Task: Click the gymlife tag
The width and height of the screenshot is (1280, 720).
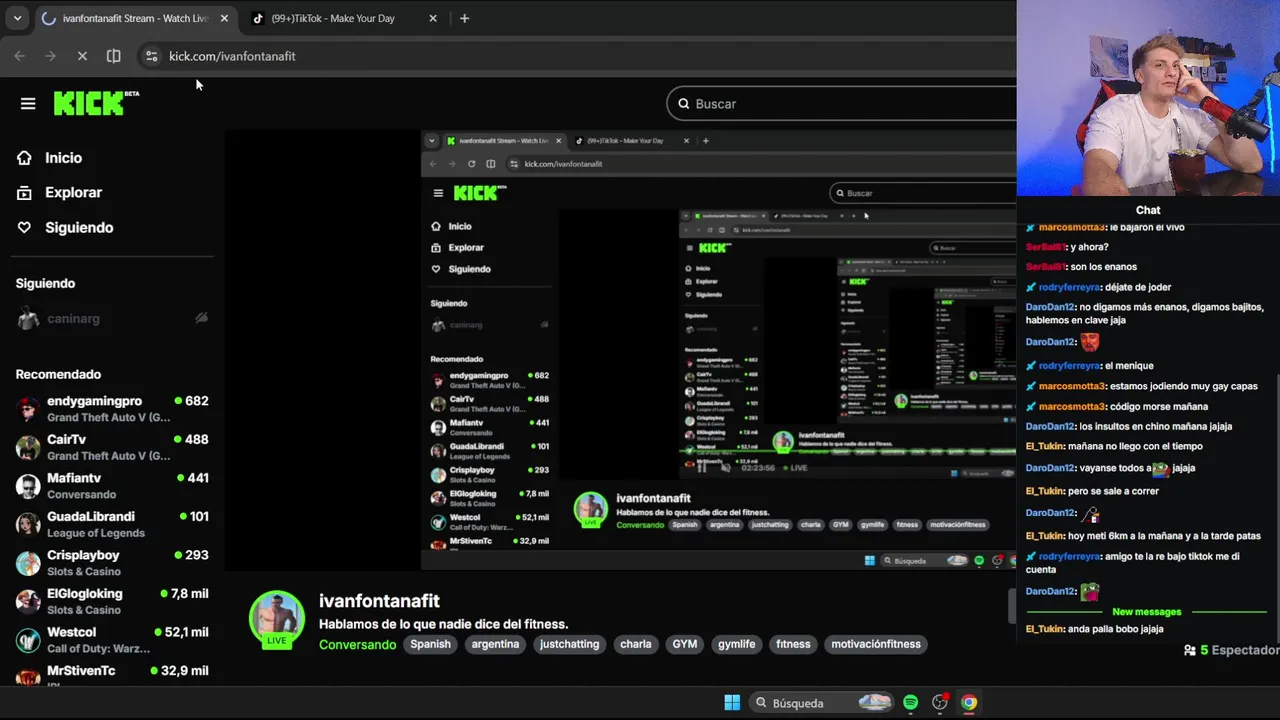Action: tap(736, 644)
